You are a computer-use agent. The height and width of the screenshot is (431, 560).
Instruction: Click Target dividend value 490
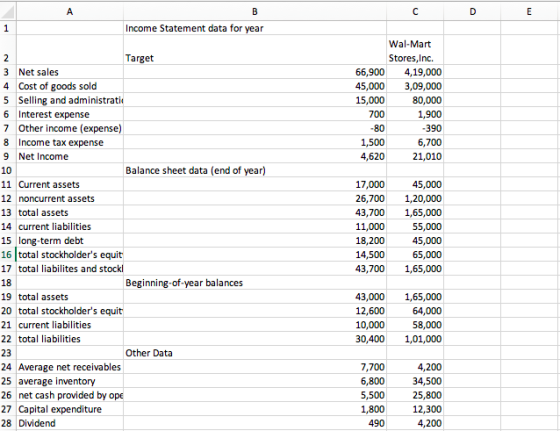(x=255, y=423)
